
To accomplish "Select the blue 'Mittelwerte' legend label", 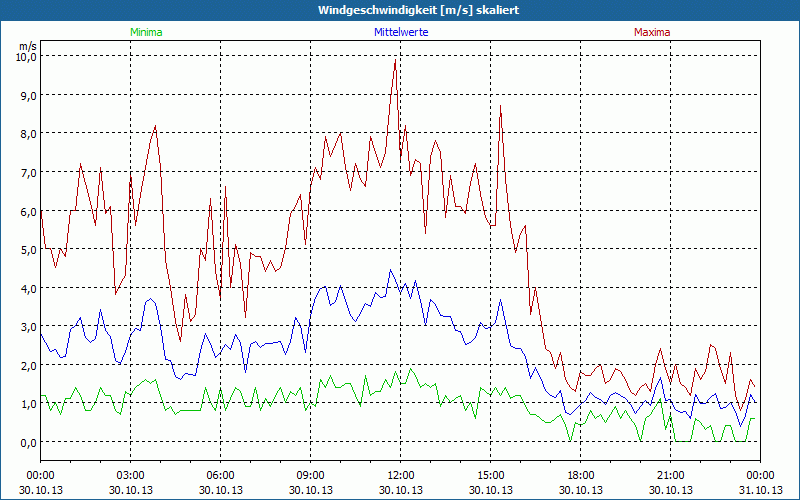I will pyautogui.click(x=401, y=32).
